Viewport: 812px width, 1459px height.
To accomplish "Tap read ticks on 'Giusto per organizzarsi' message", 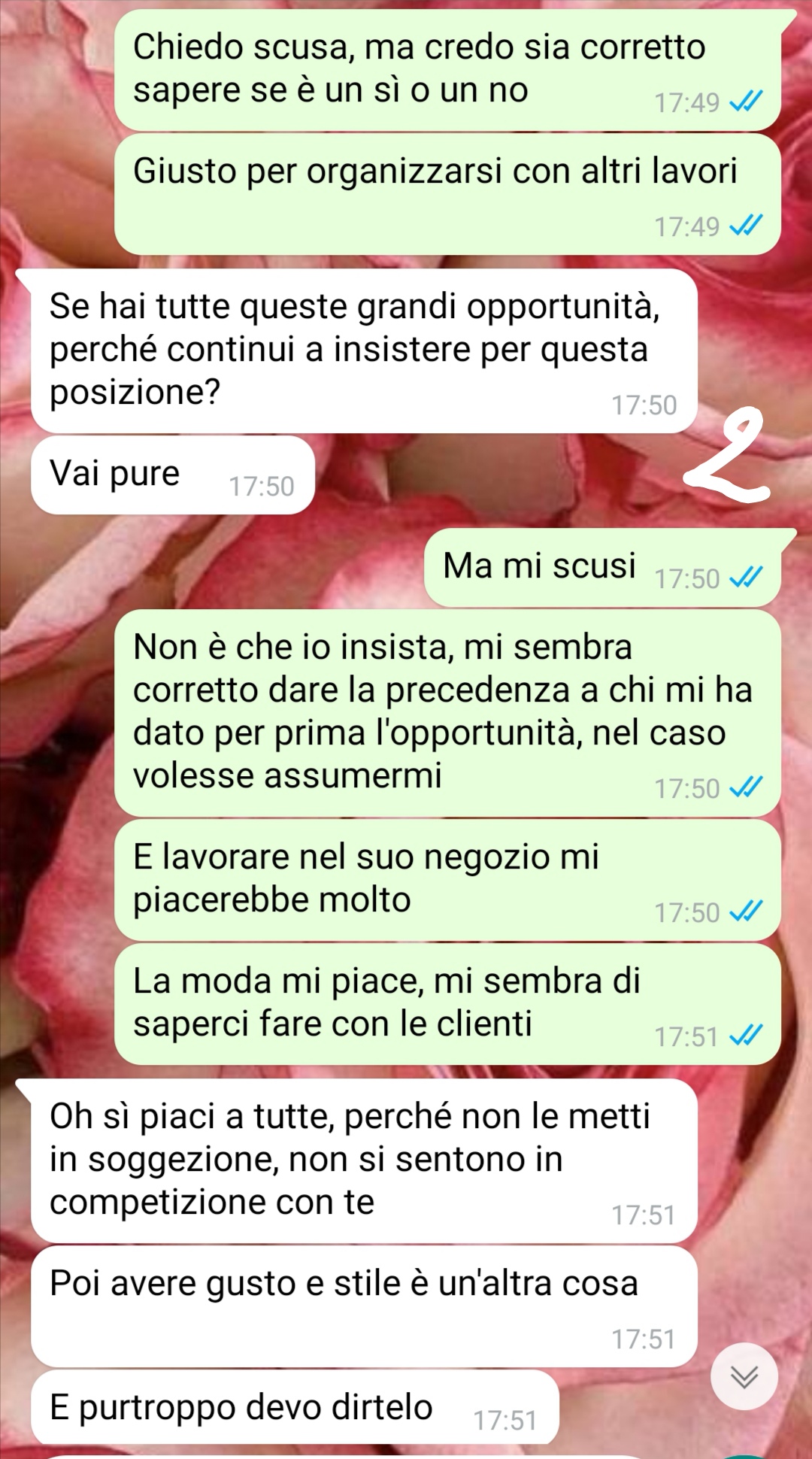I will tap(747, 225).
